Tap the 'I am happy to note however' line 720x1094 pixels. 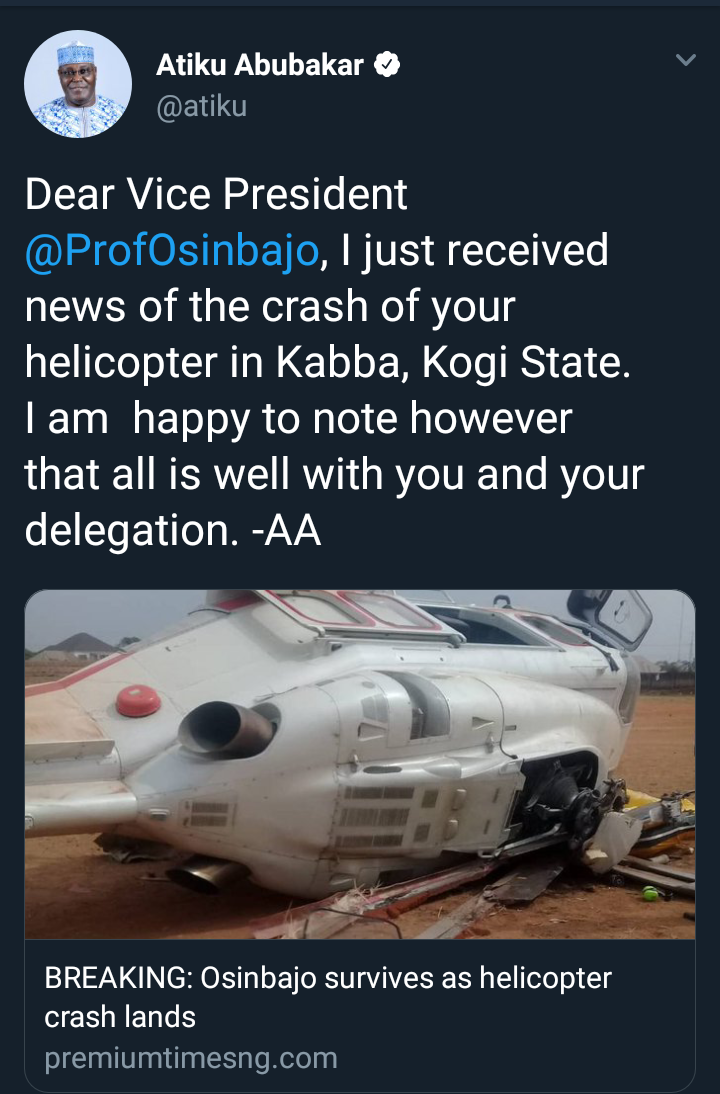[298, 418]
